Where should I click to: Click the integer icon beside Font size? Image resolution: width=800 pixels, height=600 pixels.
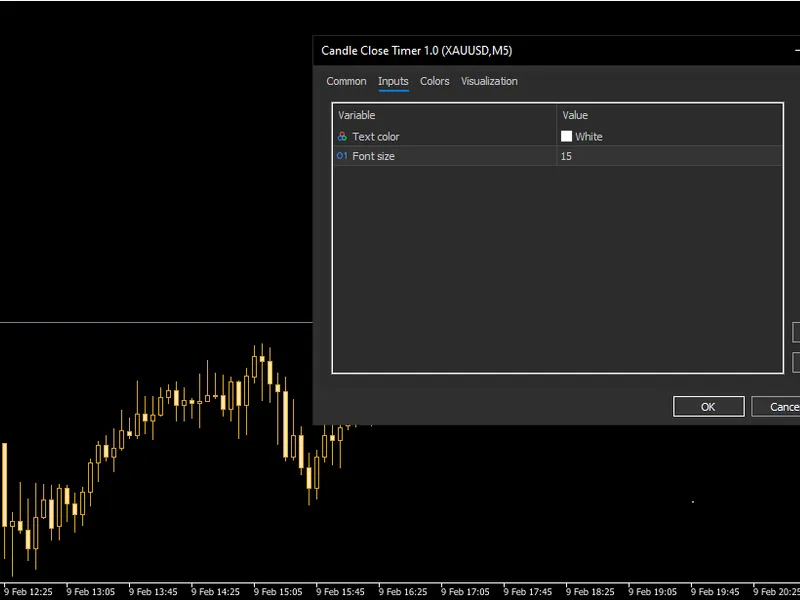pyautogui.click(x=342, y=156)
